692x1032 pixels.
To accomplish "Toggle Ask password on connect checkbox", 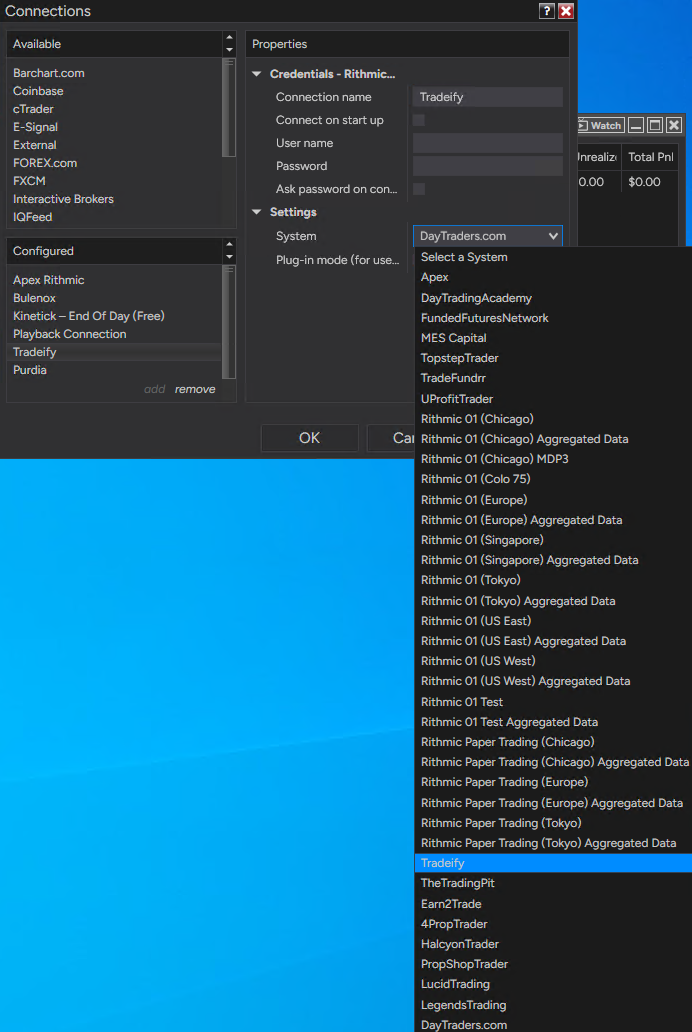I will [x=419, y=189].
